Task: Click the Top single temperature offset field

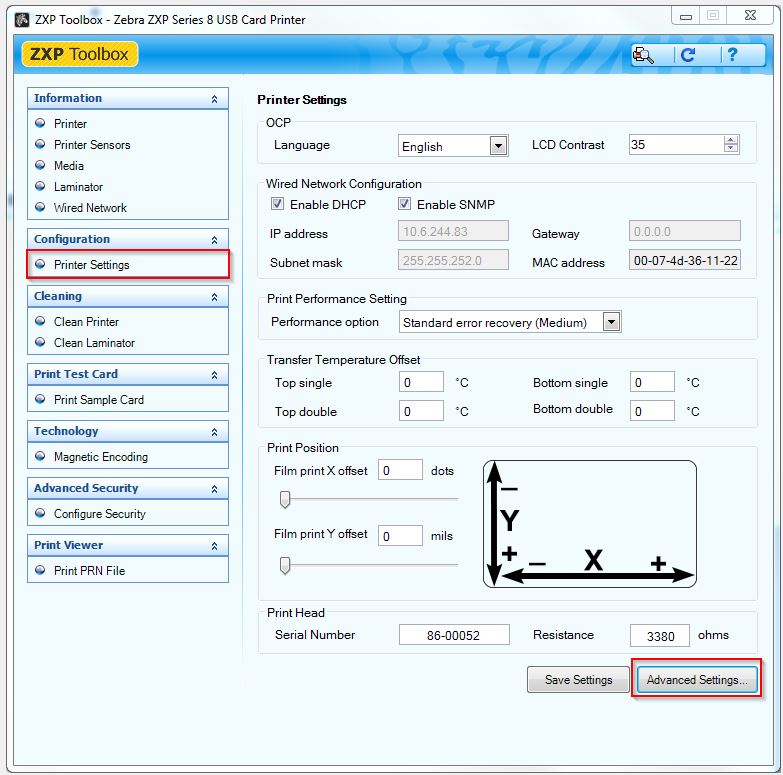Action: (421, 382)
